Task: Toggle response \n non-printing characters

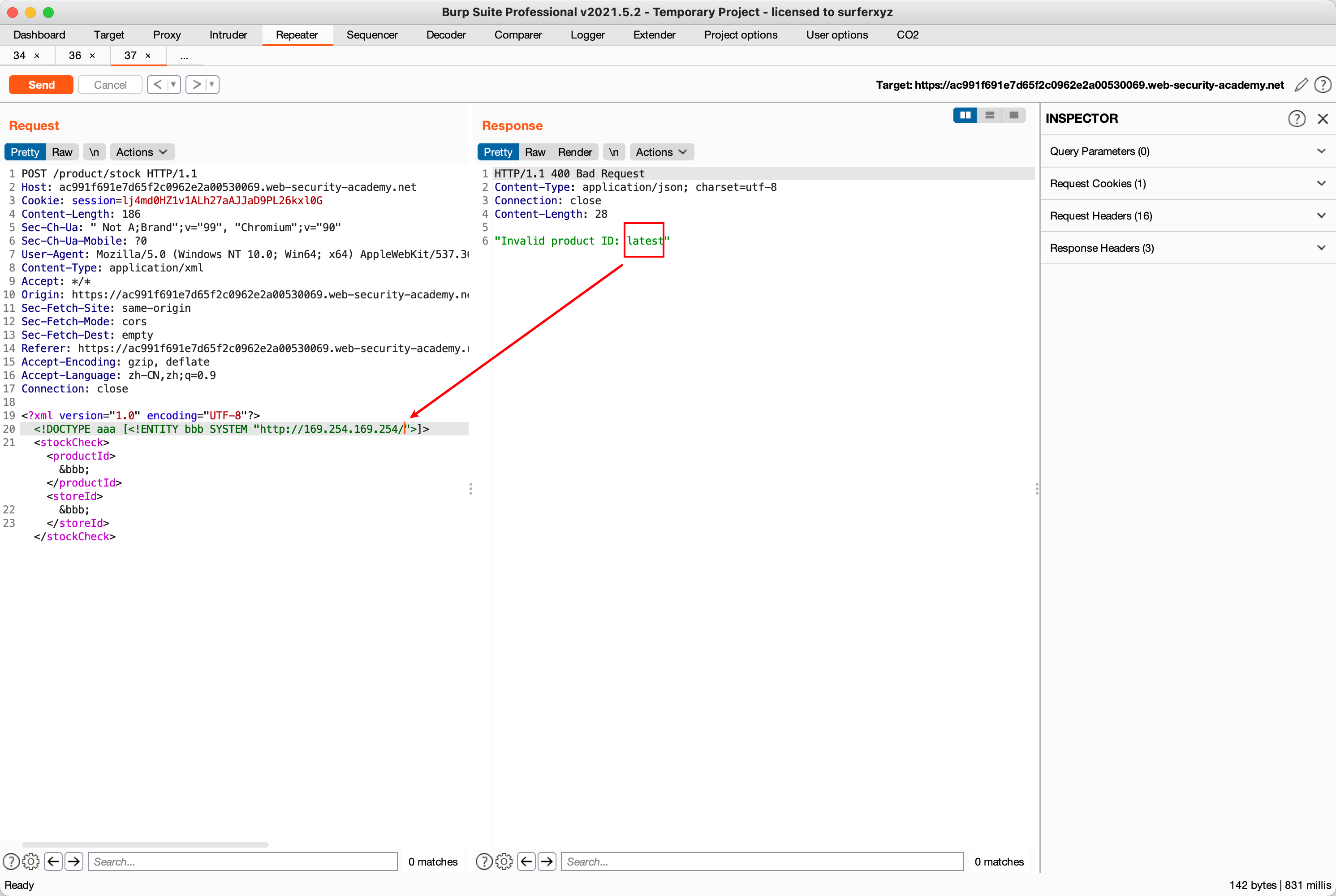Action: point(614,152)
